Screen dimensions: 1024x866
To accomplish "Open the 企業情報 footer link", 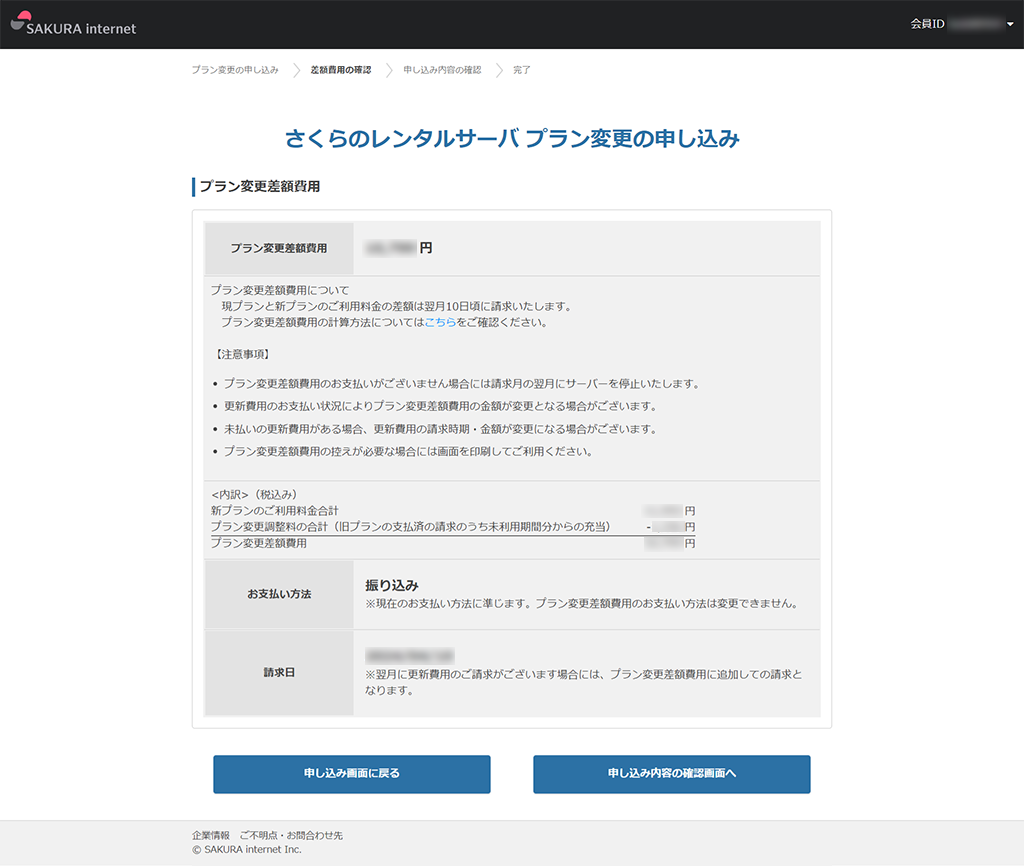I will [211, 835].
